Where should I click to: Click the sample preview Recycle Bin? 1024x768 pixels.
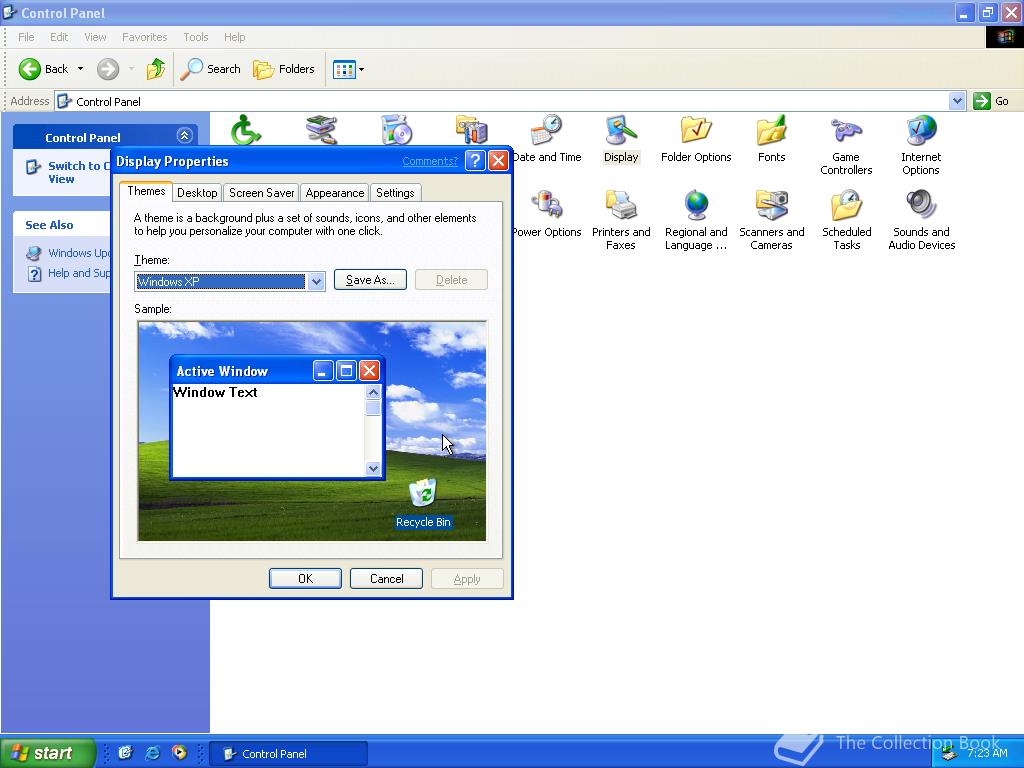(x=423, y=504)
